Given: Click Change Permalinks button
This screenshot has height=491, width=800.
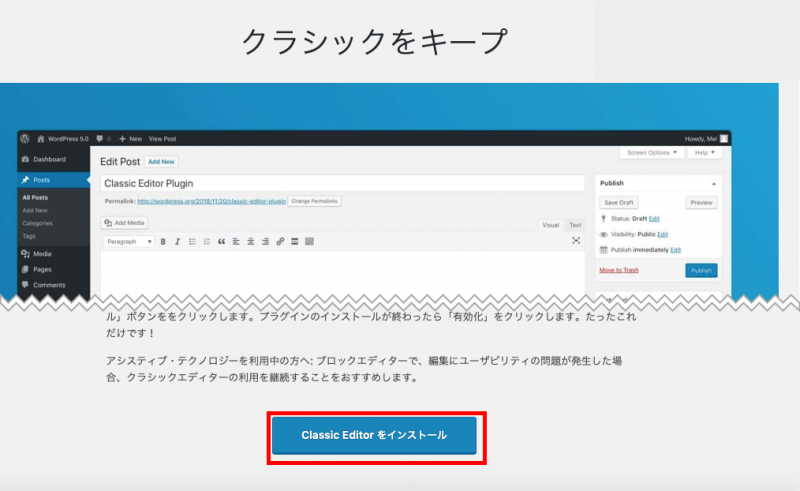Looking at the screenshot, I should [314, 201].
